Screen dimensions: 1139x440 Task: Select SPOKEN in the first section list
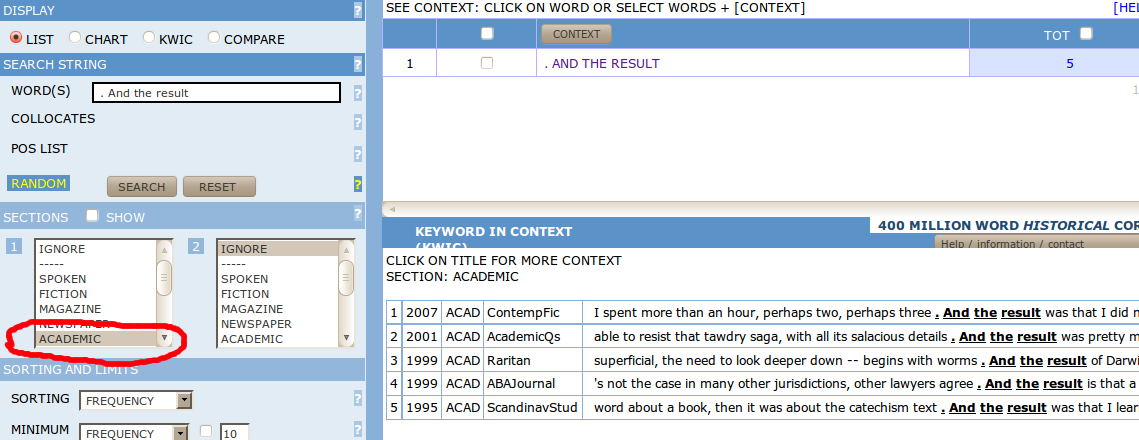pos(63,279)
